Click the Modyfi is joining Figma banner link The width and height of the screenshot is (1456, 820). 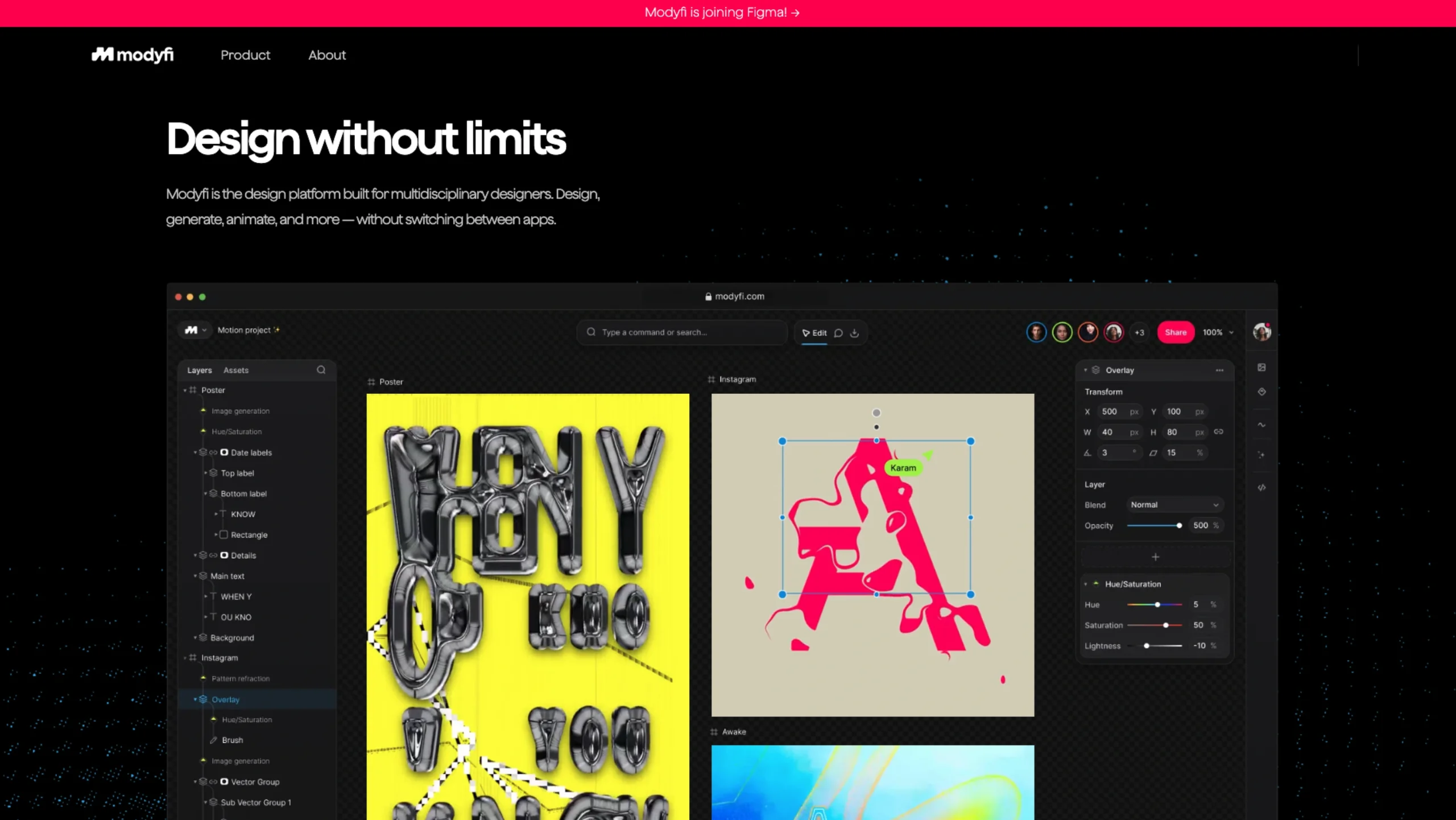(x=722, y=13)
